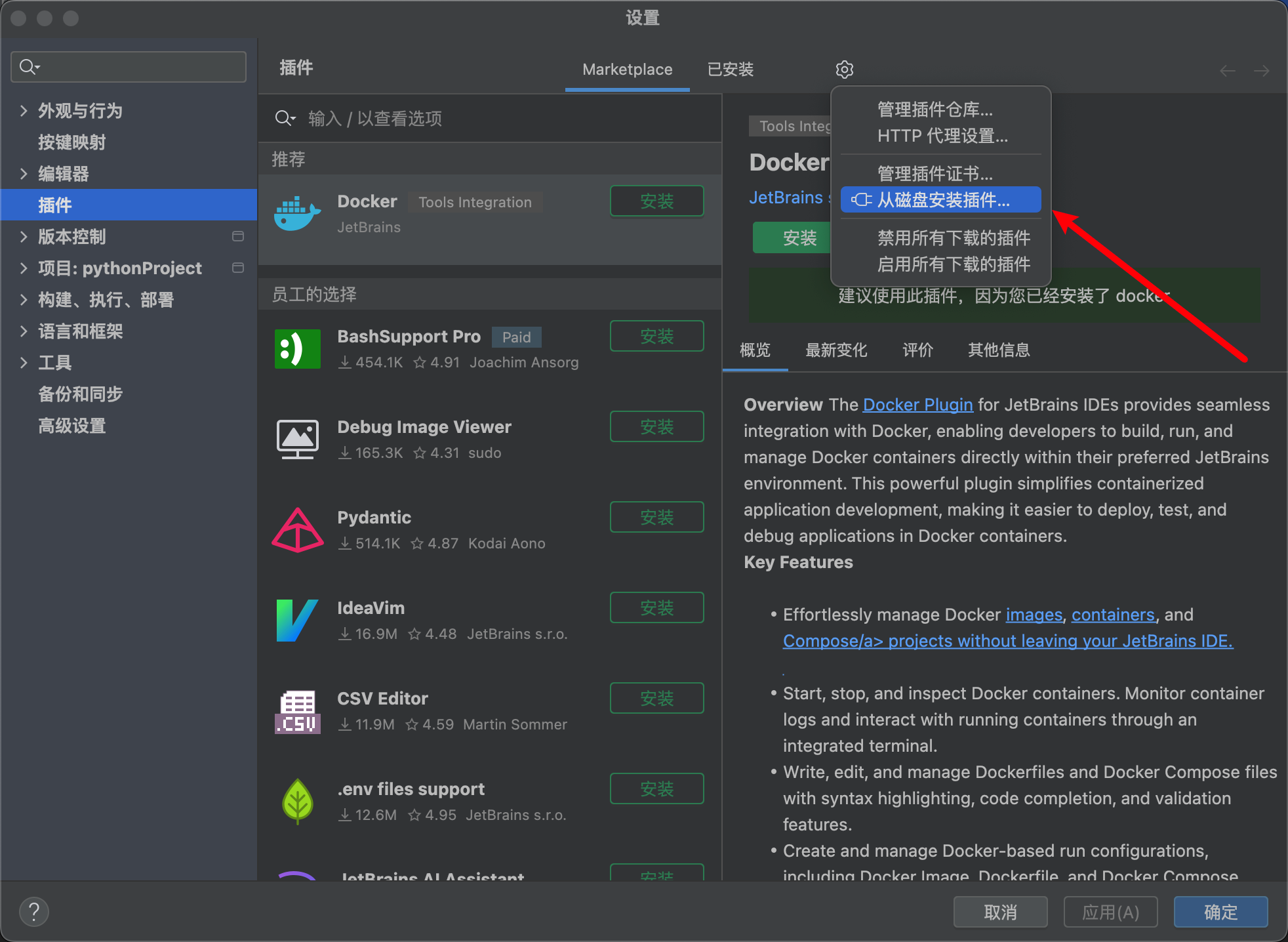Image resolution: width=1288 pixels, height=942 pixels.
Task: Switch to the 已安装 tab
Action: pos(730,70)
